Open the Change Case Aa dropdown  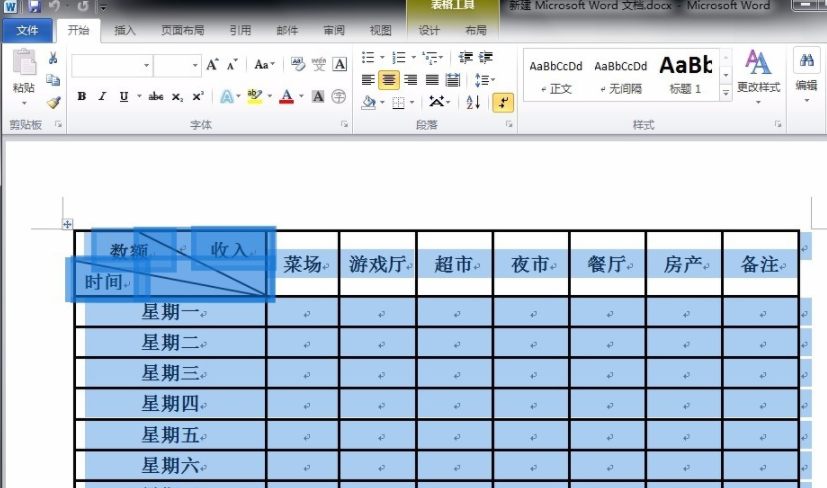[x=264, y=64]
